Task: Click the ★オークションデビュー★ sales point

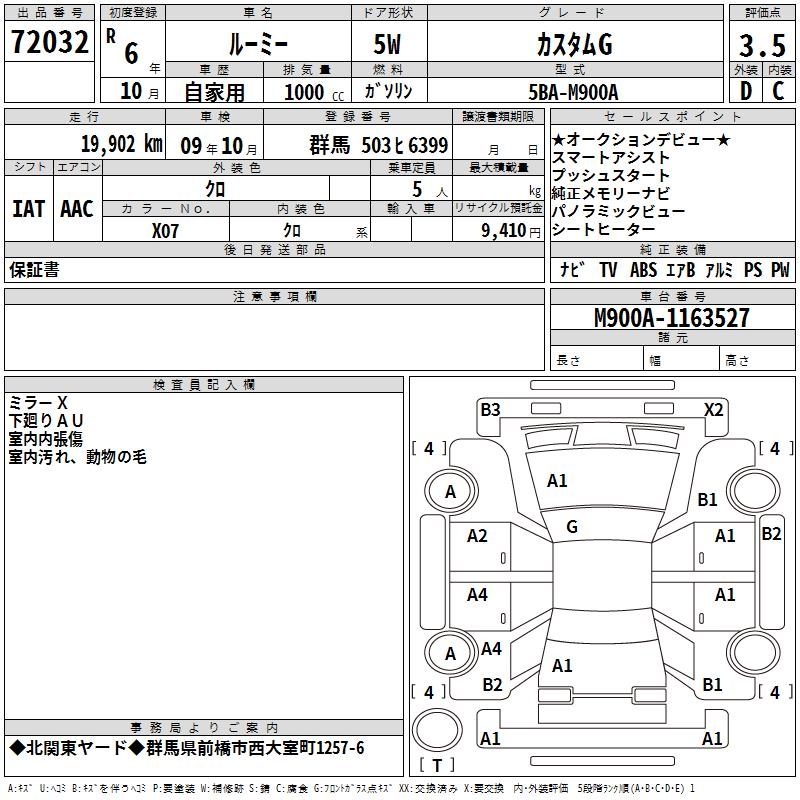Action: (641, 139)
